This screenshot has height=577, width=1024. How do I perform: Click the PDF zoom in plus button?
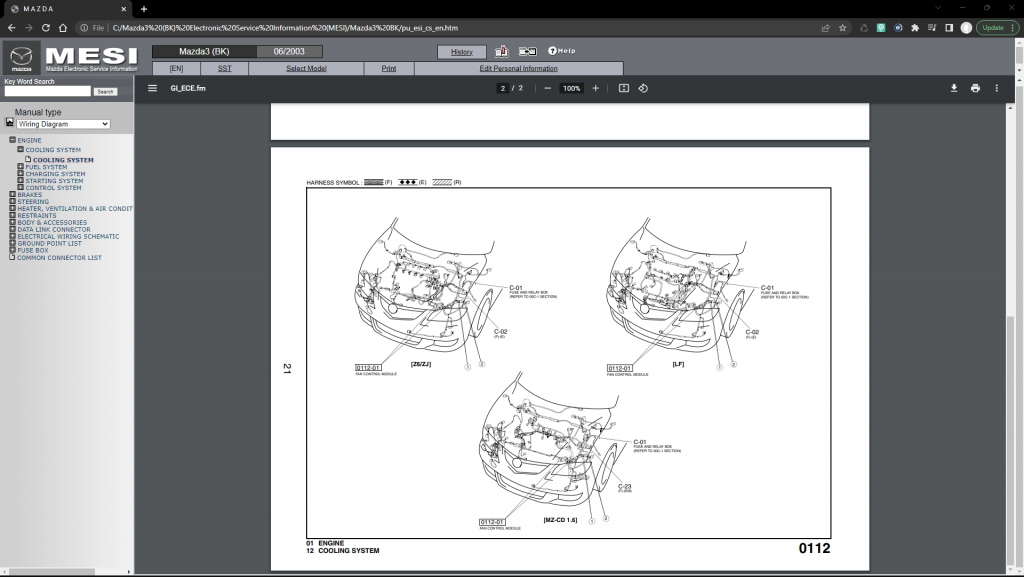[596, 88]
